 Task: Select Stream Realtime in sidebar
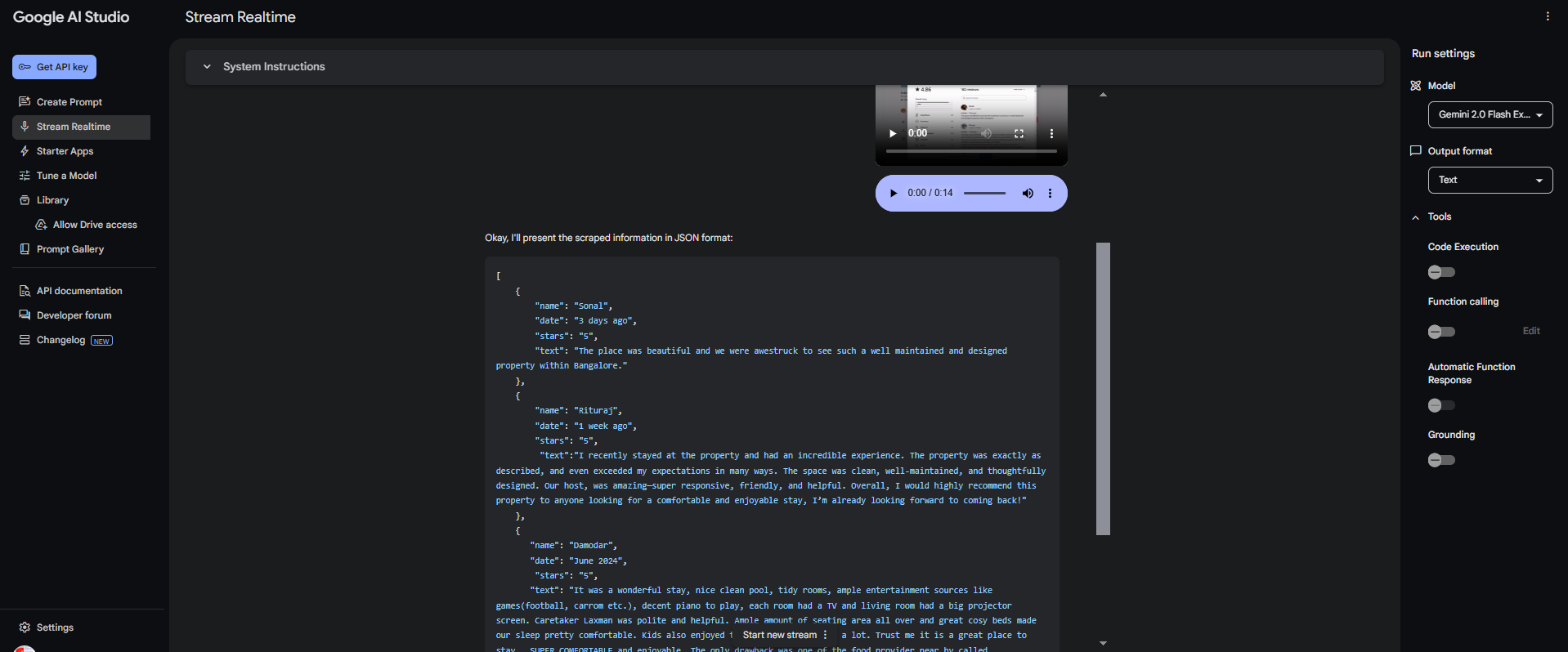[81, 127]
